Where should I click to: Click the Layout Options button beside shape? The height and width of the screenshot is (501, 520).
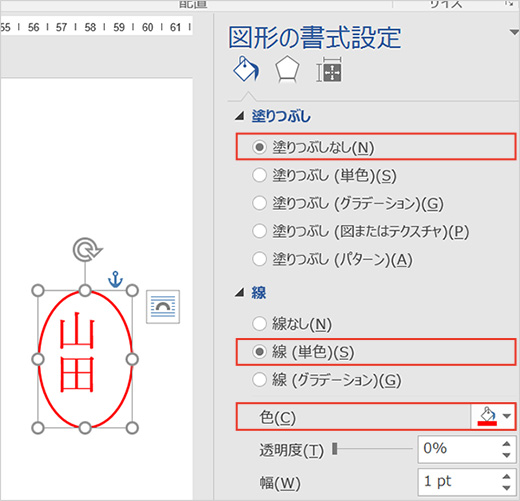point(163,307)
